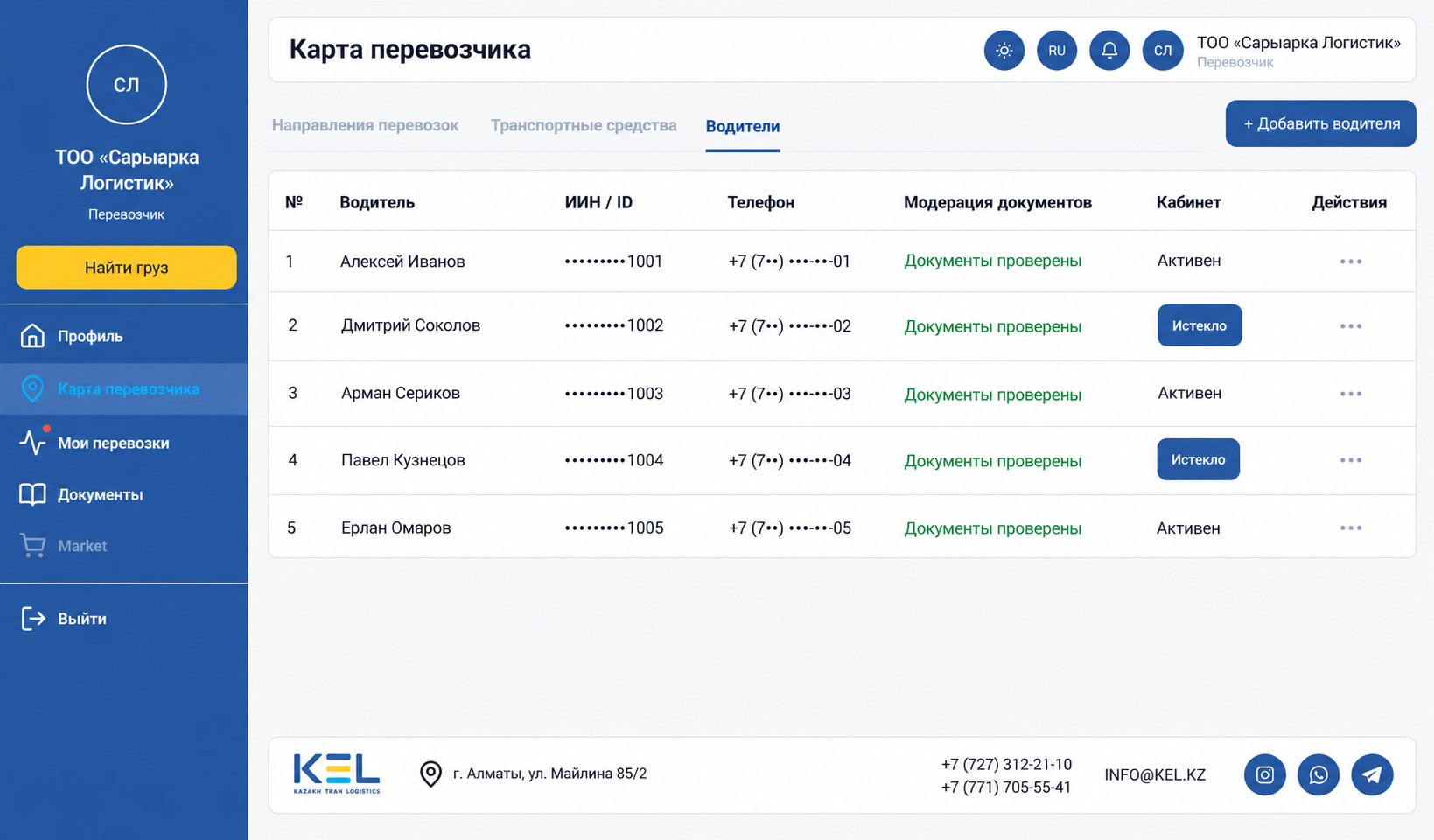Click the INFO@KEL.KZ email link
This screenshot has width=1434, height=840.
point(1155,774)
